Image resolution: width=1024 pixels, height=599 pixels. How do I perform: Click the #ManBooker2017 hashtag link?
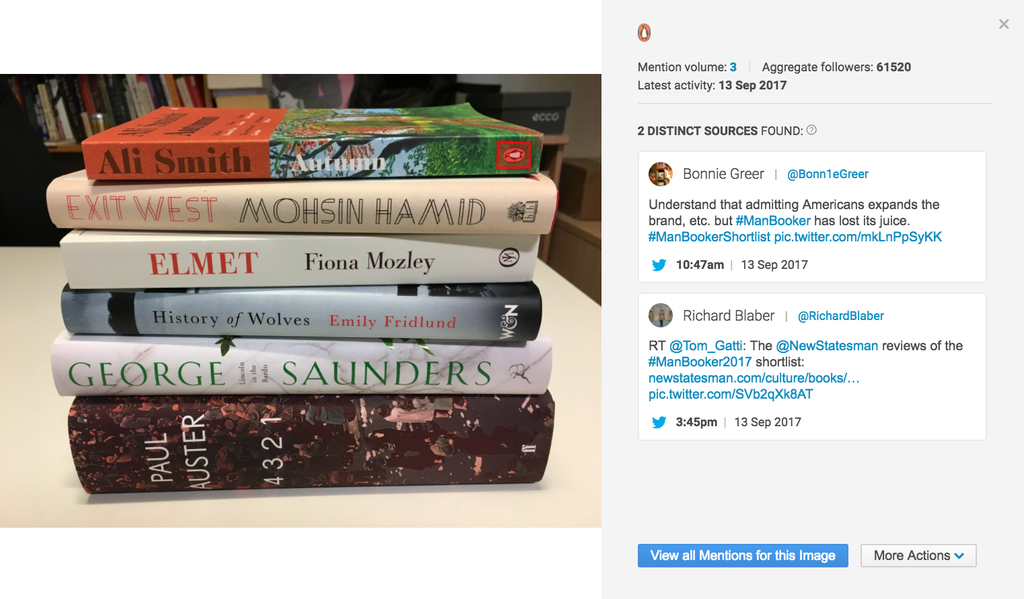click(x=700, y=362)
